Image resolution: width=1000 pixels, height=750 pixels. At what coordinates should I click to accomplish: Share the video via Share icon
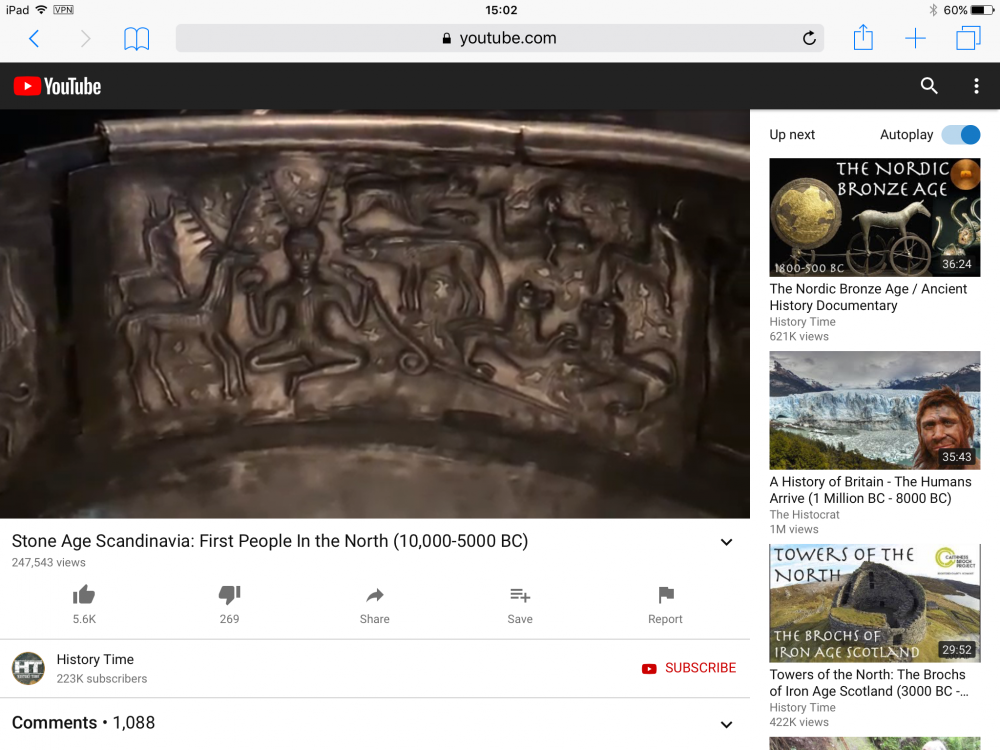(x=374, y=595)
